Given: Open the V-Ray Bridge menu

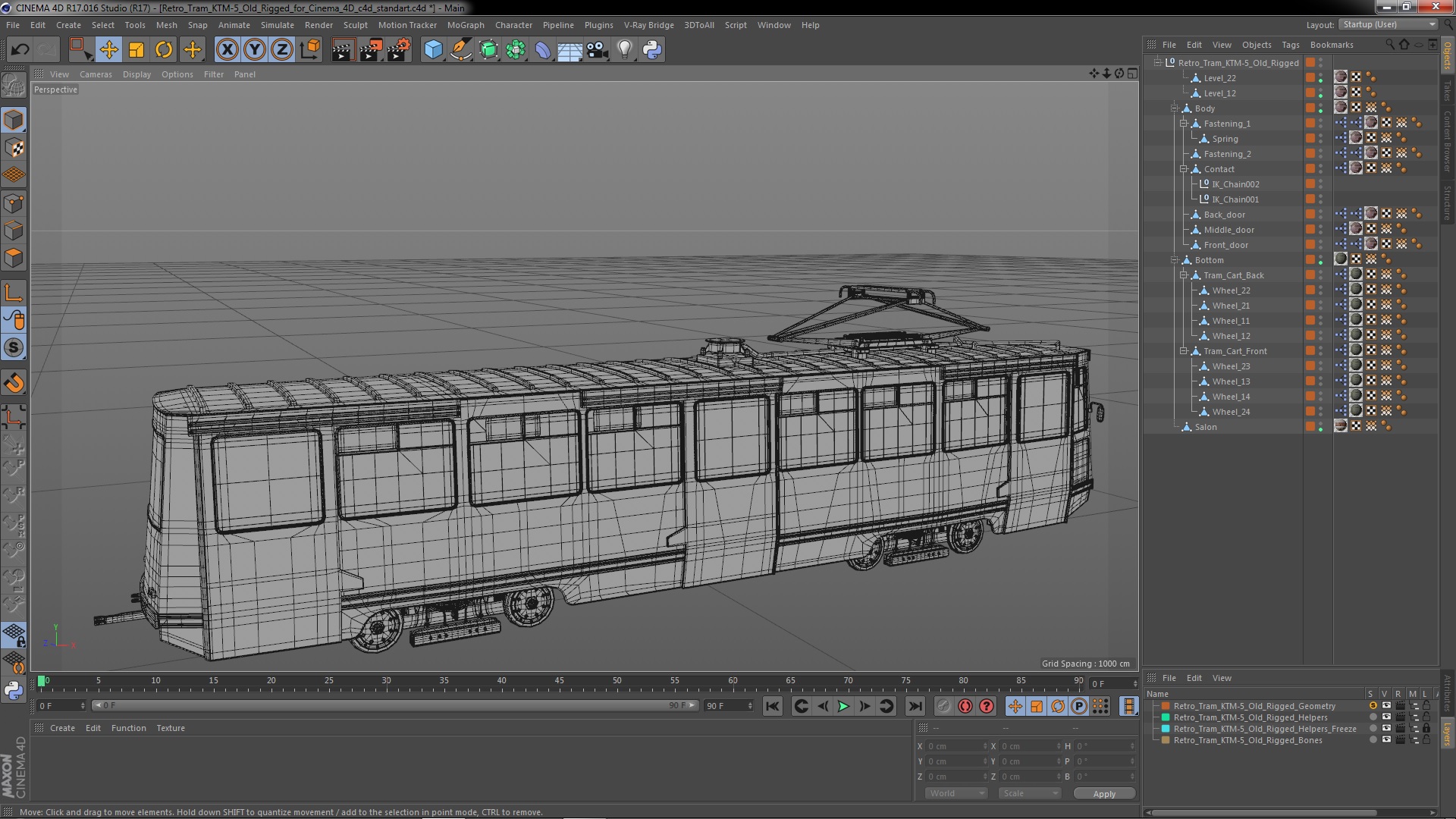Looking at the screenshot, I should click(648, 25).
